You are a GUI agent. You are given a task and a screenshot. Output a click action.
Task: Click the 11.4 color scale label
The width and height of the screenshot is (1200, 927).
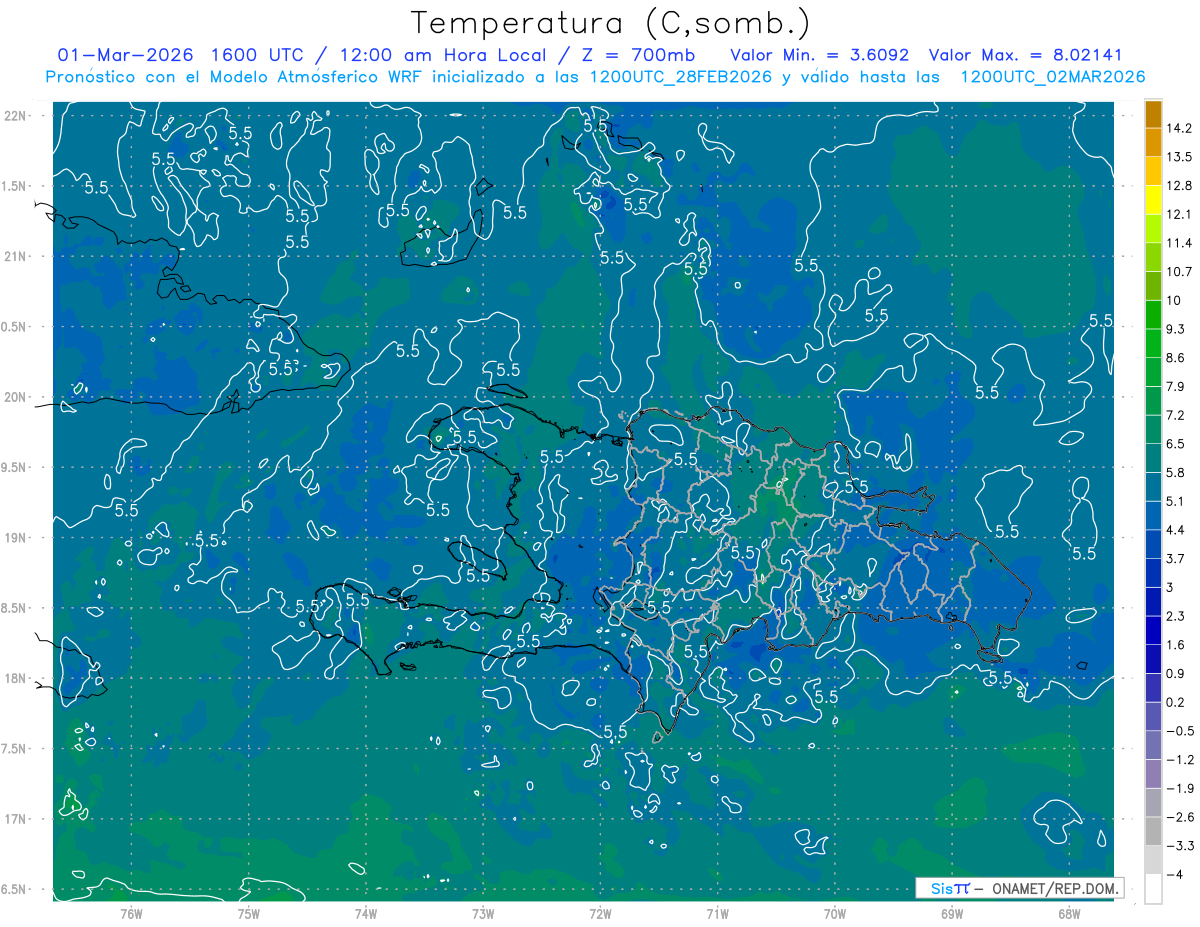click(x=1180, y=243)
